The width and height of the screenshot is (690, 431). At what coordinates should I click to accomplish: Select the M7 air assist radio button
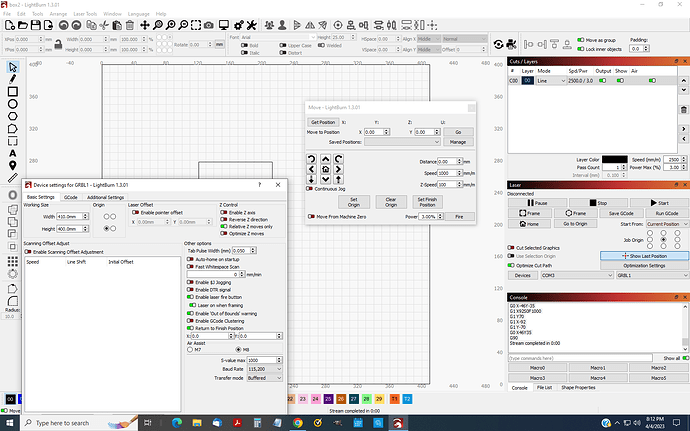(x=190, y=350)
